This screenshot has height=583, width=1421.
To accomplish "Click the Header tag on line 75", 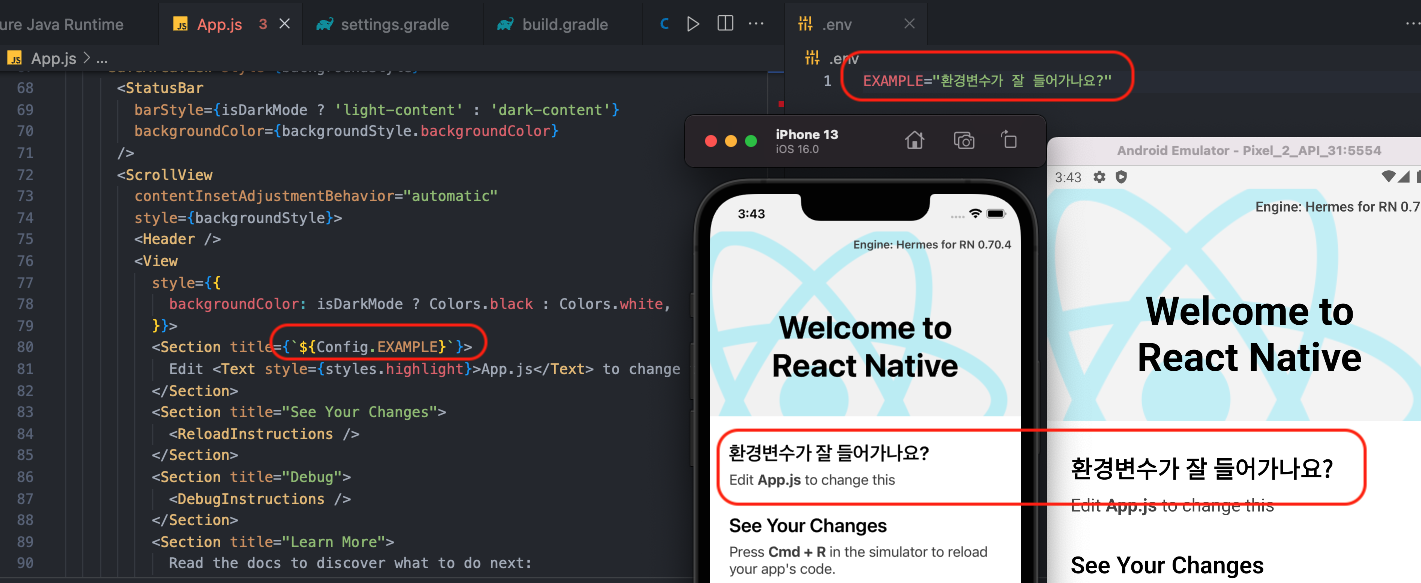I will pos(169,239).
